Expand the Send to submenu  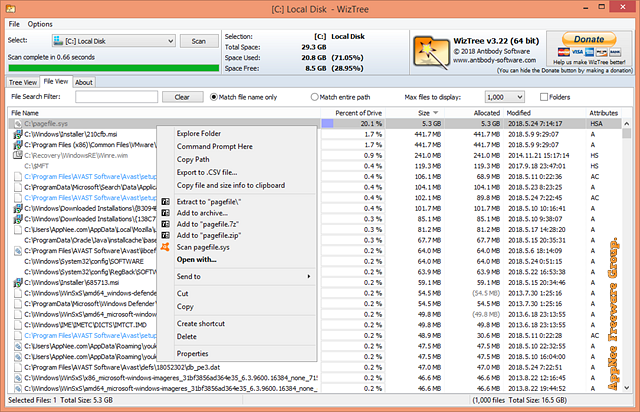[240, 276]
